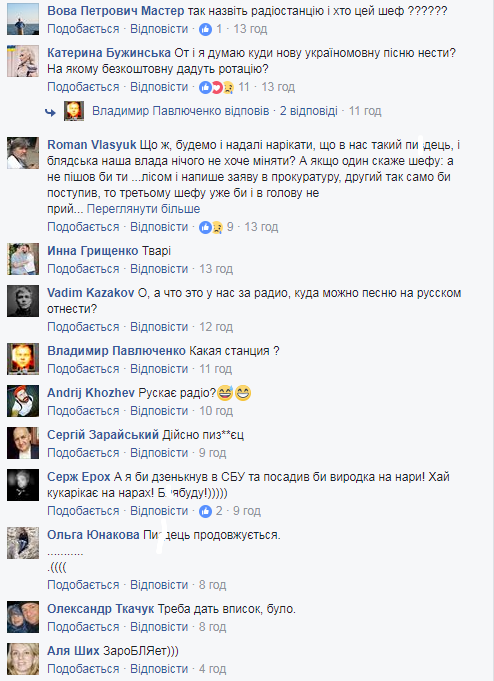Viewport: 494px width, 681px height.
Task: Expand 2 відповіді reply thread
Action: [x=308, y=111]
